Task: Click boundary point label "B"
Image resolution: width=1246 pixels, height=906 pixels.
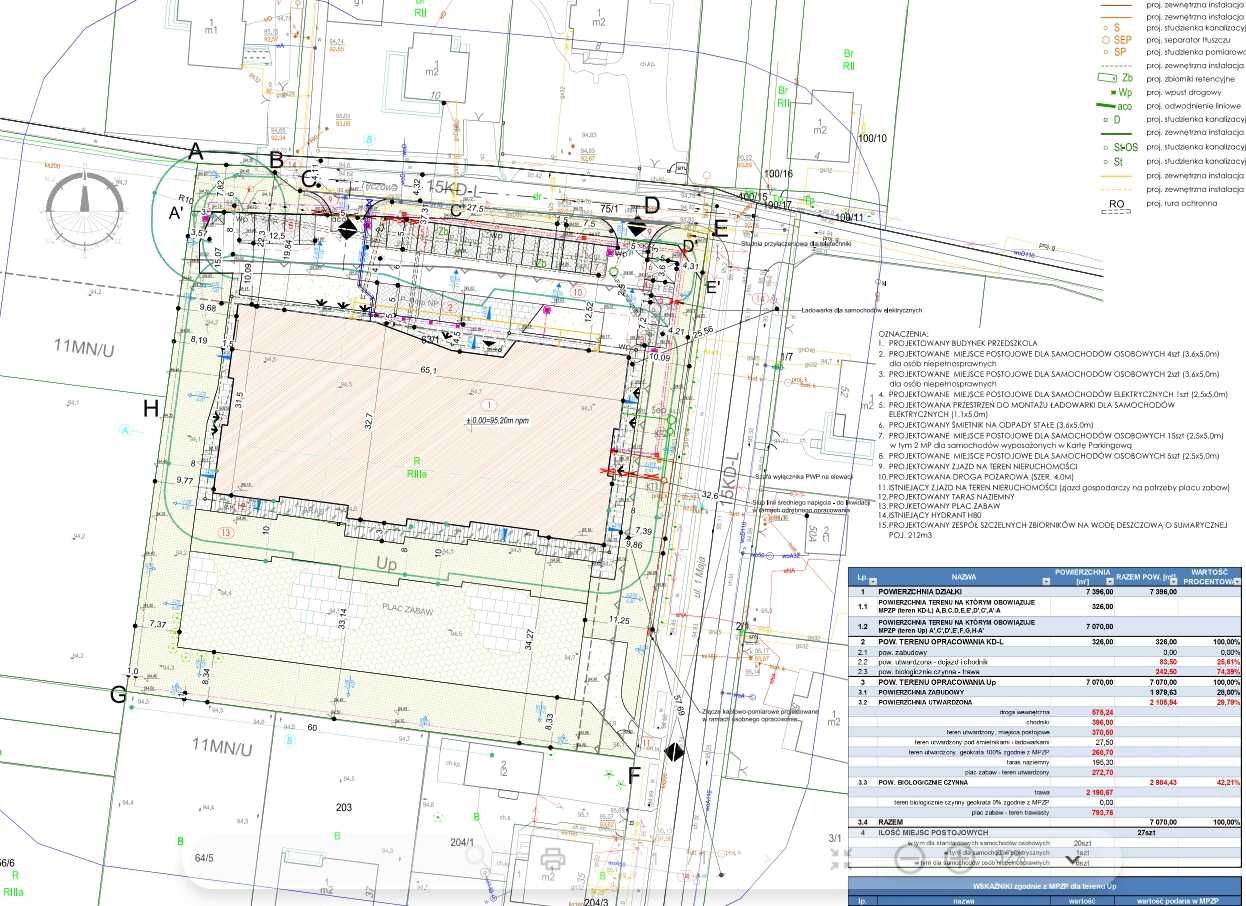Action: click(x=277, y=159)
